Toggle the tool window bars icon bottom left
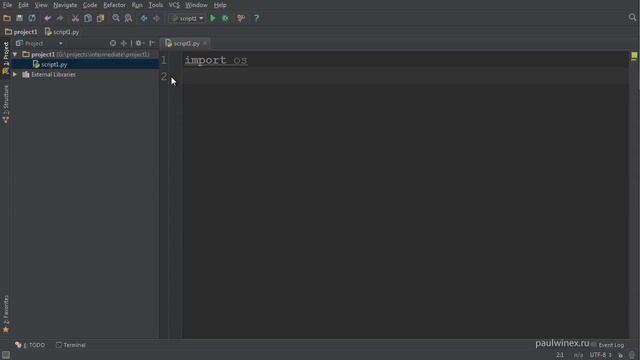640x360 pixels. (x=6, y=355)
